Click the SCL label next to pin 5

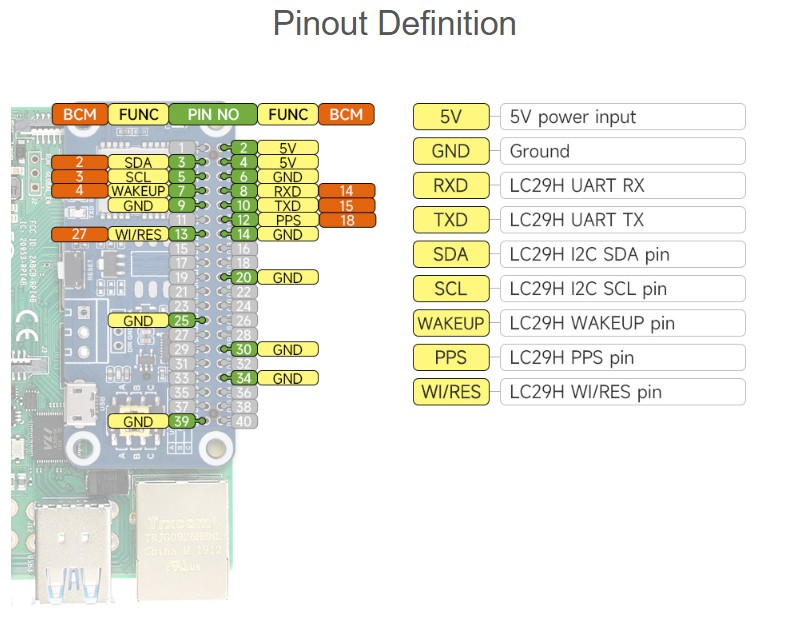[138, 177]
